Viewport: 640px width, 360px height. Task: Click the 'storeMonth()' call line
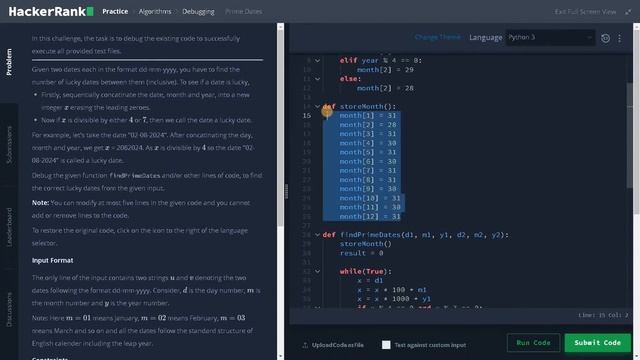tap(365, 244)
